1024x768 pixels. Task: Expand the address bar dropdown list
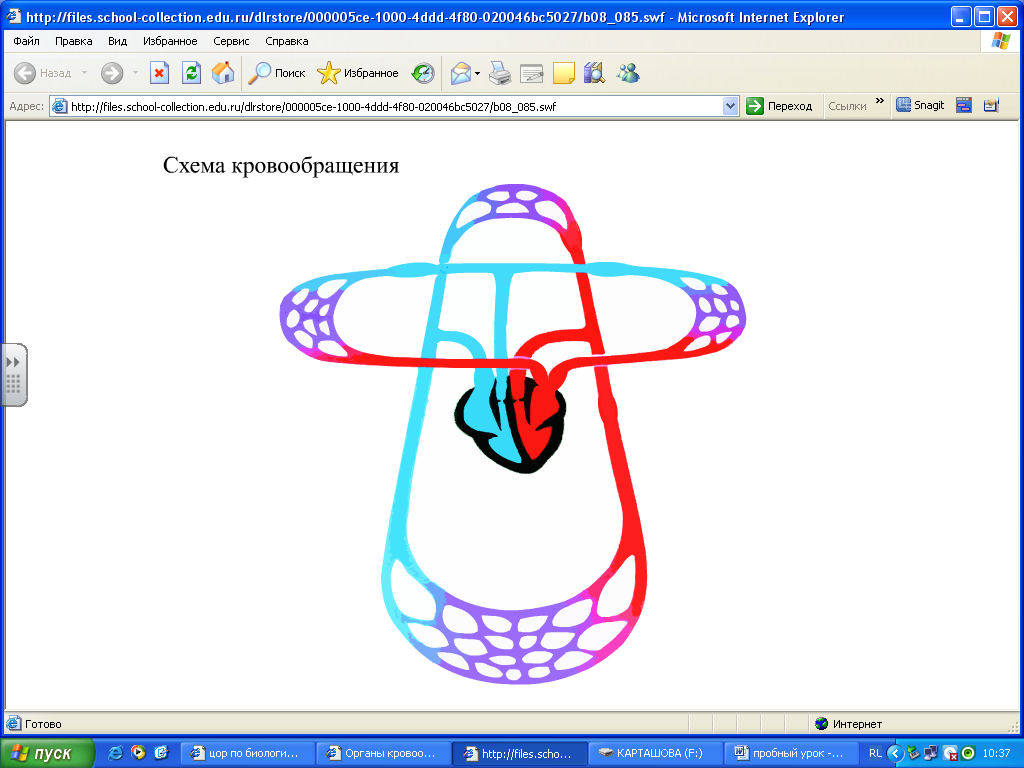[730, 106]
